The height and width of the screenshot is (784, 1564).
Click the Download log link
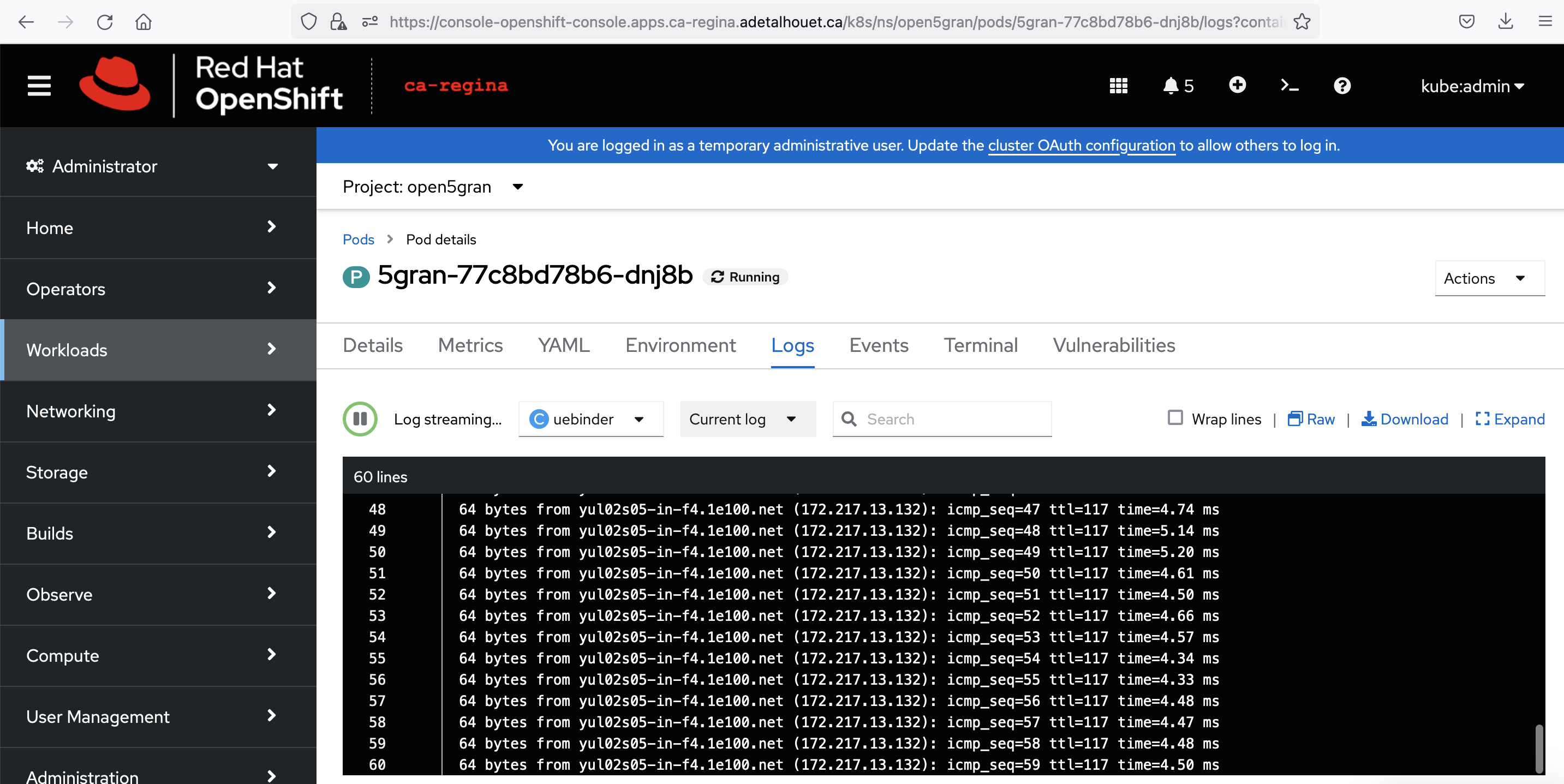(1404, 418)
